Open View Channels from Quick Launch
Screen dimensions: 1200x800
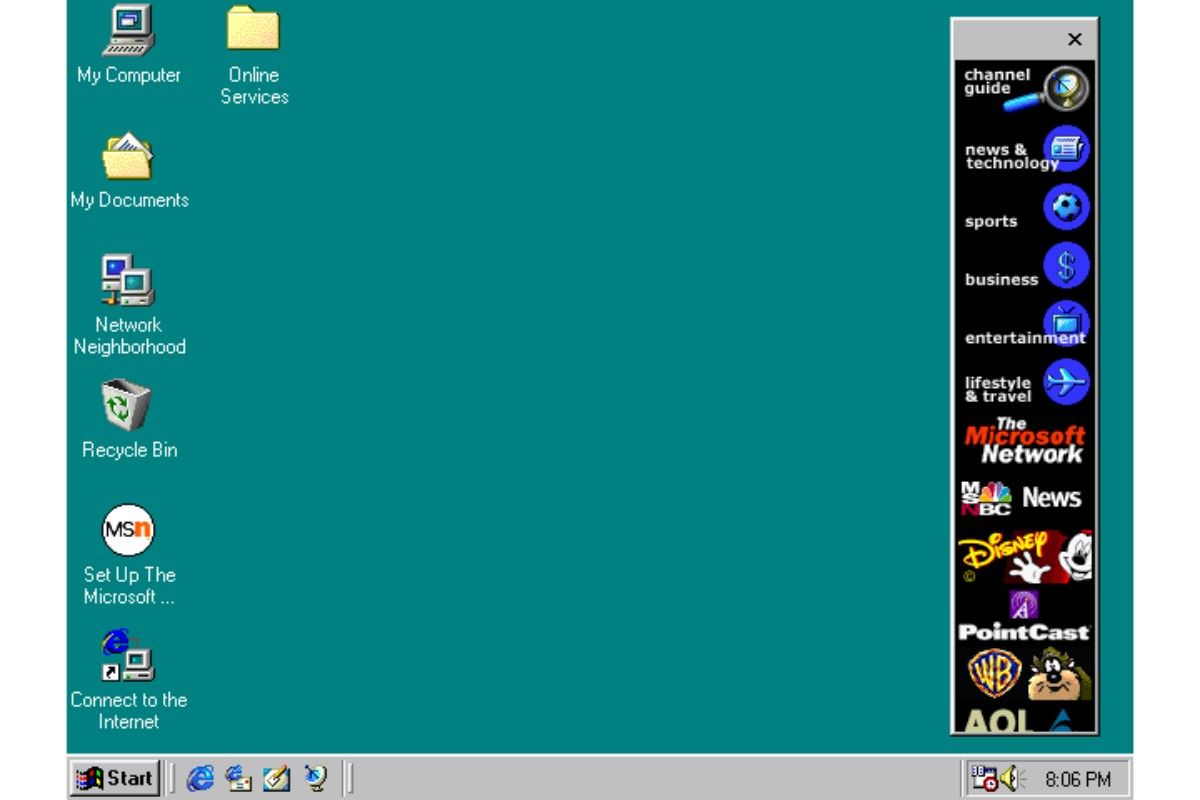pyautogui.click(x=316, y=778)
